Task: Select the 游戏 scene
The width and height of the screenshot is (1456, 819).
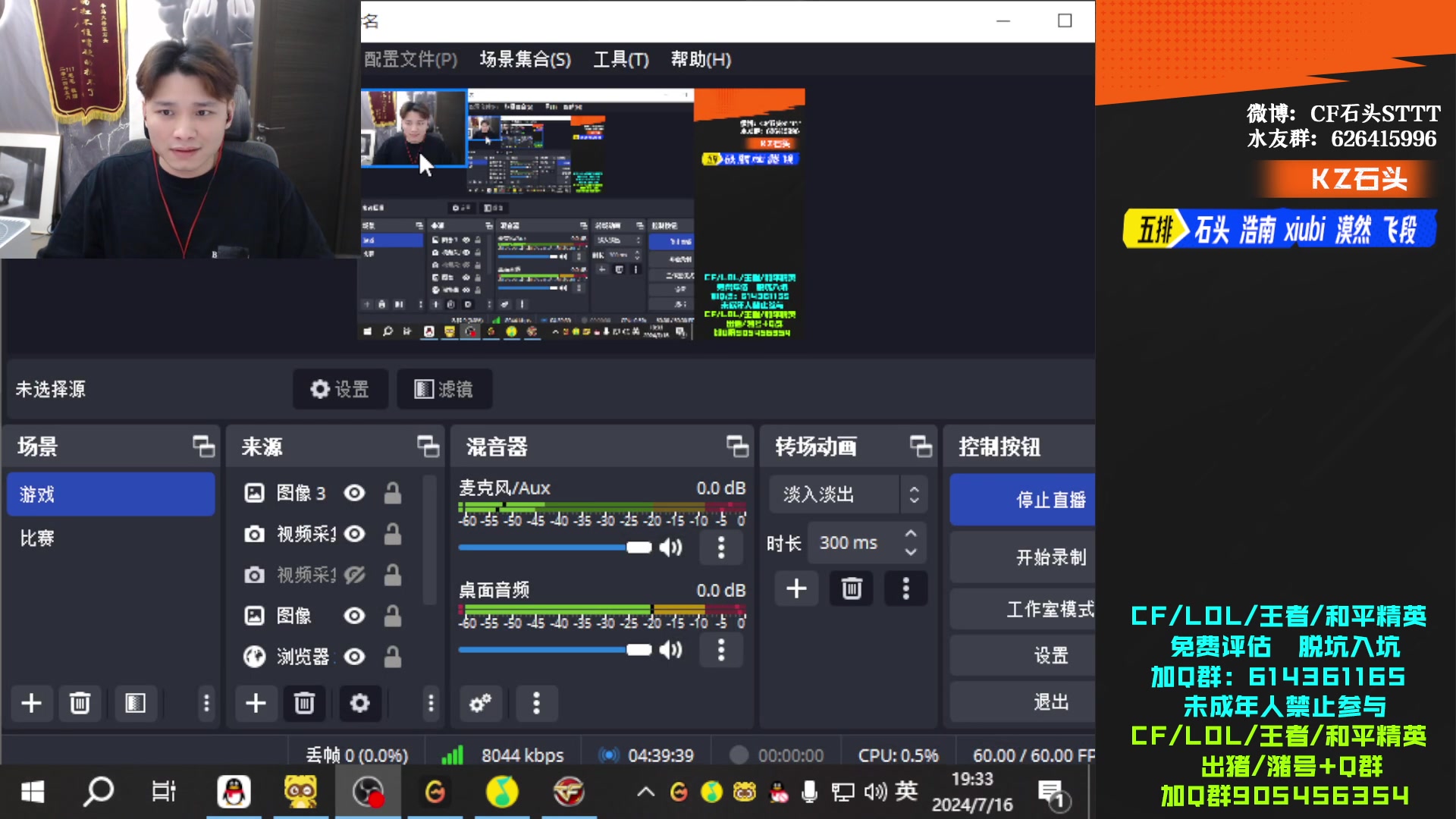Action: coord(111,494)
